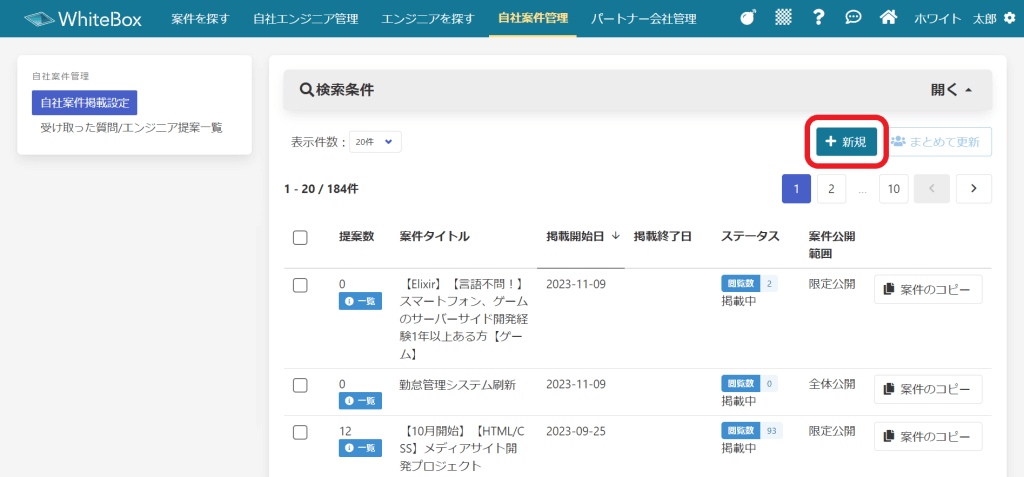Open the 表示件数 20件 dropdown

point(375,142)
